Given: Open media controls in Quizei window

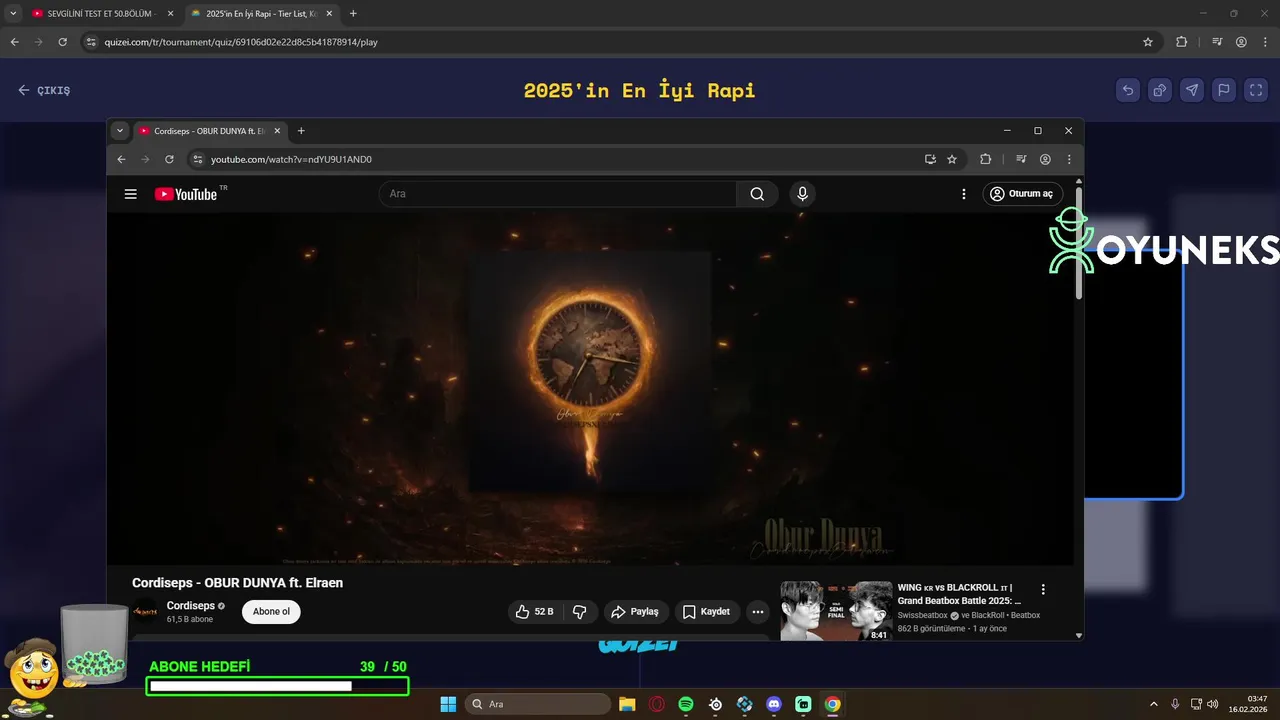Looking at the screenshot, I should [1217, 42].
